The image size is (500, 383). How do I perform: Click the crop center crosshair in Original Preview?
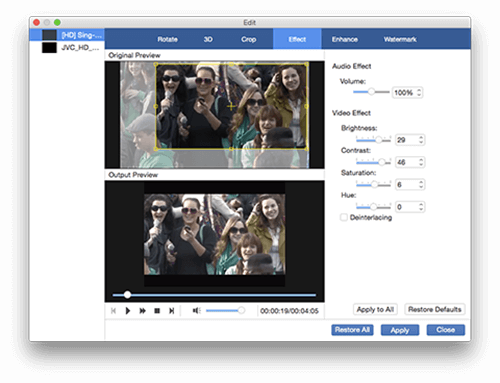[231, 106]
